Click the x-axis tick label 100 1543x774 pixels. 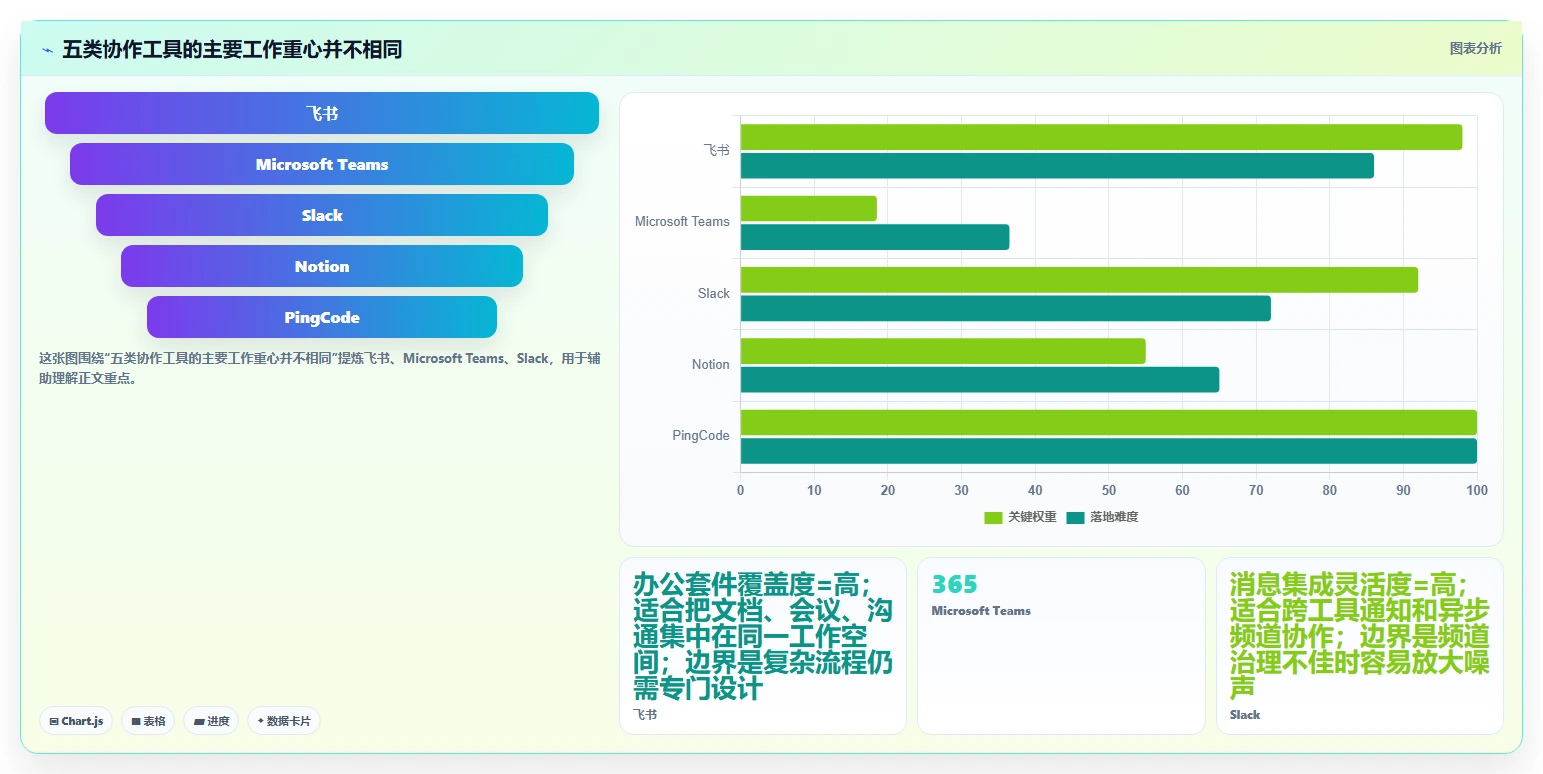pos(1477,490)
